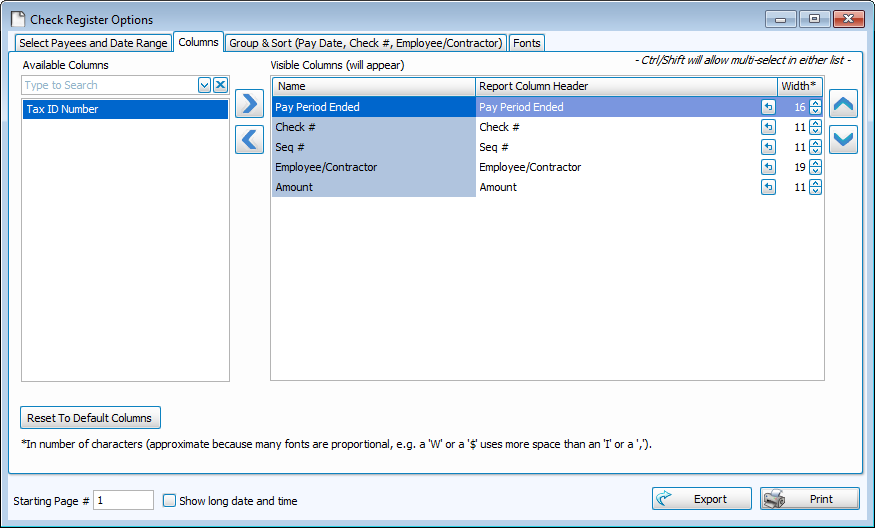This screenshot has height=528, width=875.
Task: Increase width of Pay Period Ended column
Action: click(x=816, y=103)
